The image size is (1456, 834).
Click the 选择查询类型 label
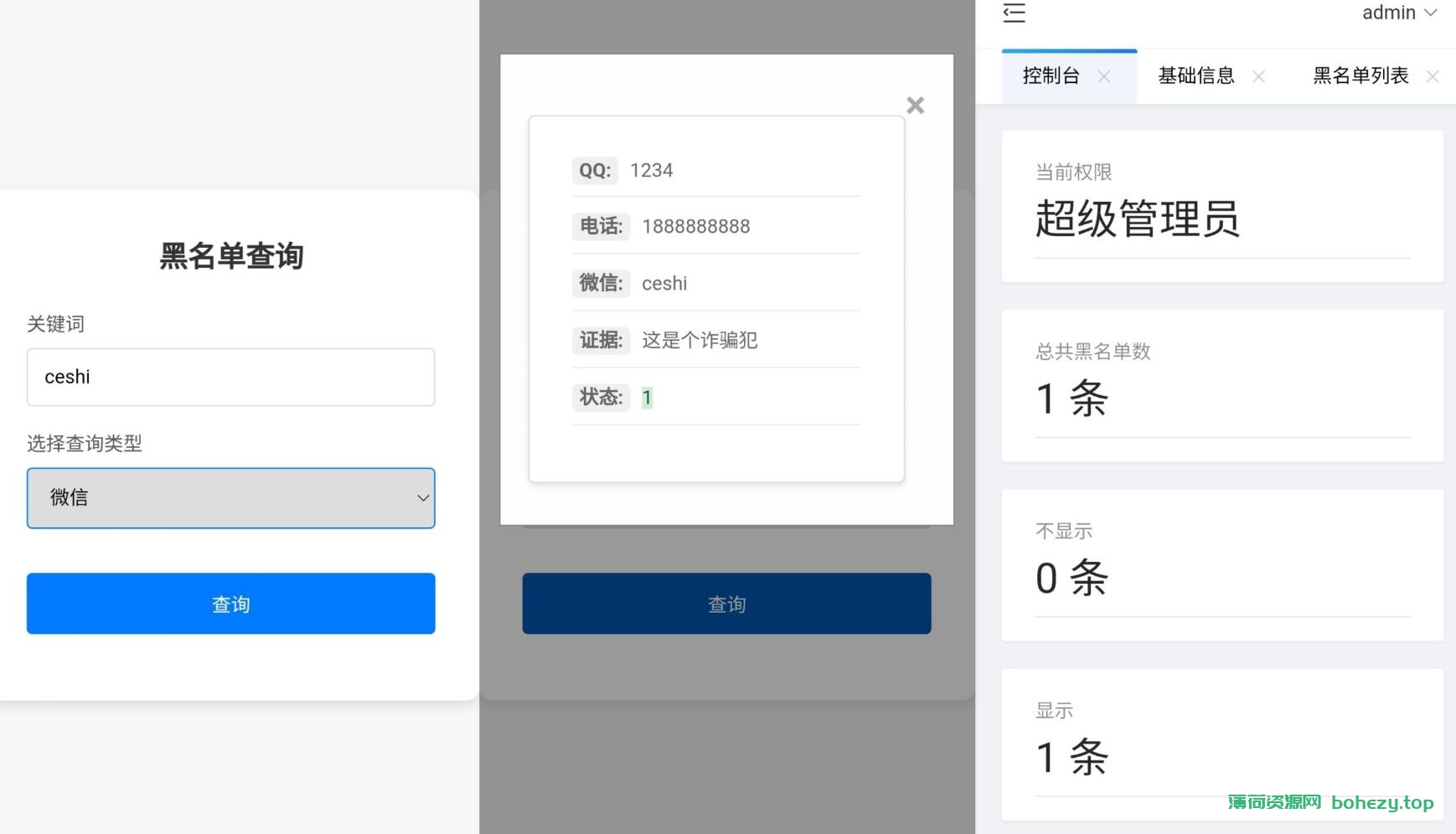coord(85,444)
